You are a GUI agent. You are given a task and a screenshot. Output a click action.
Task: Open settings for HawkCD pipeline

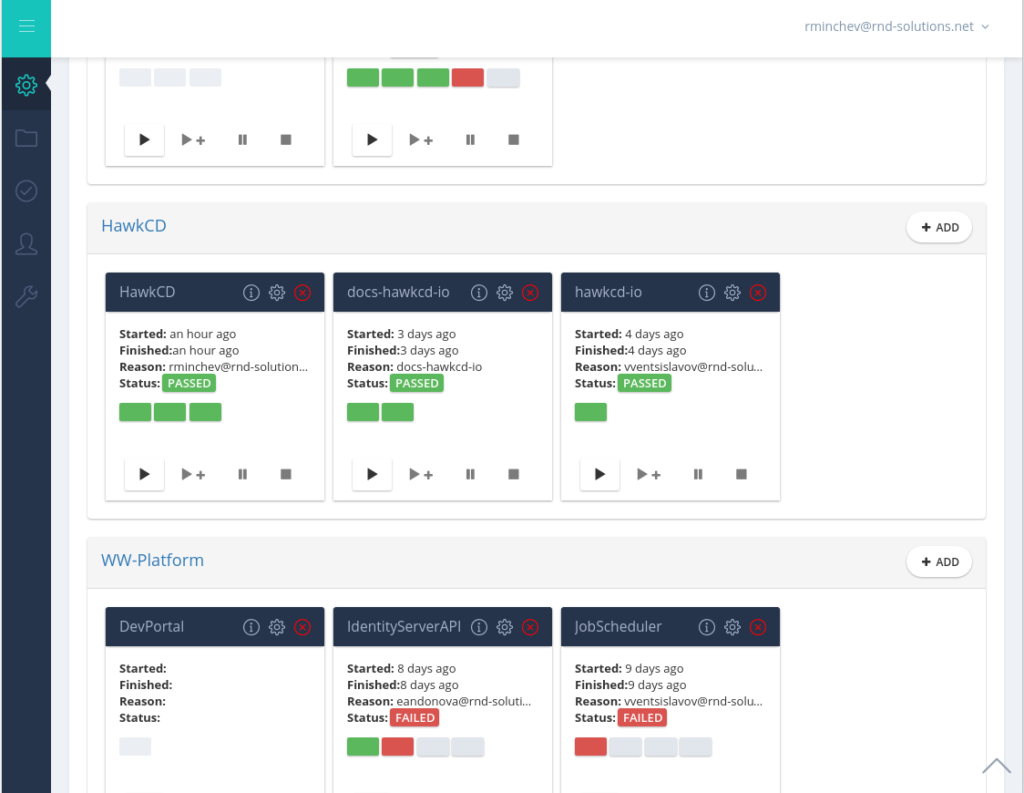277,292
